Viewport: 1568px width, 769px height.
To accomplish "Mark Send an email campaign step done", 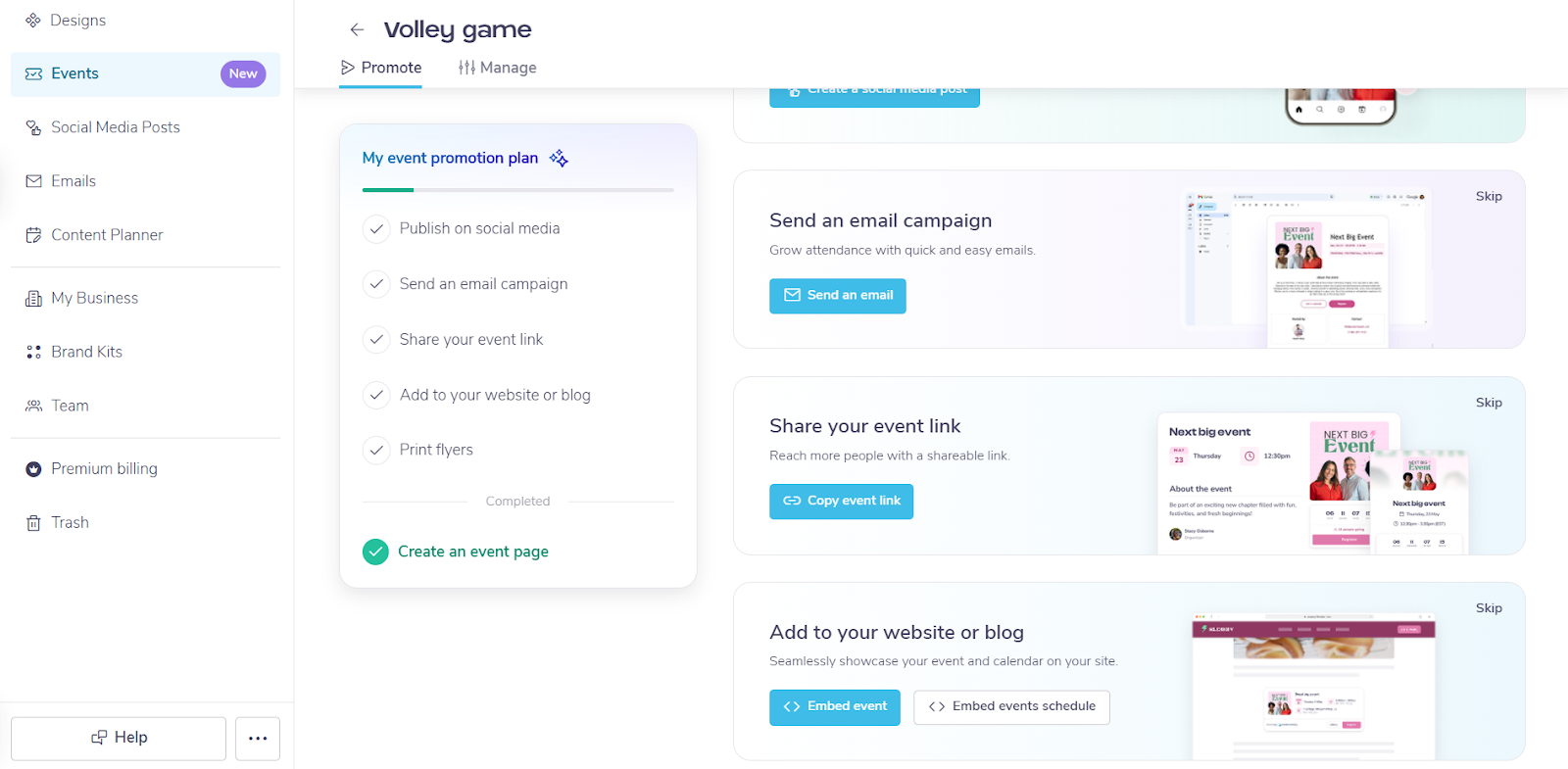I will (x=376, y=284).
